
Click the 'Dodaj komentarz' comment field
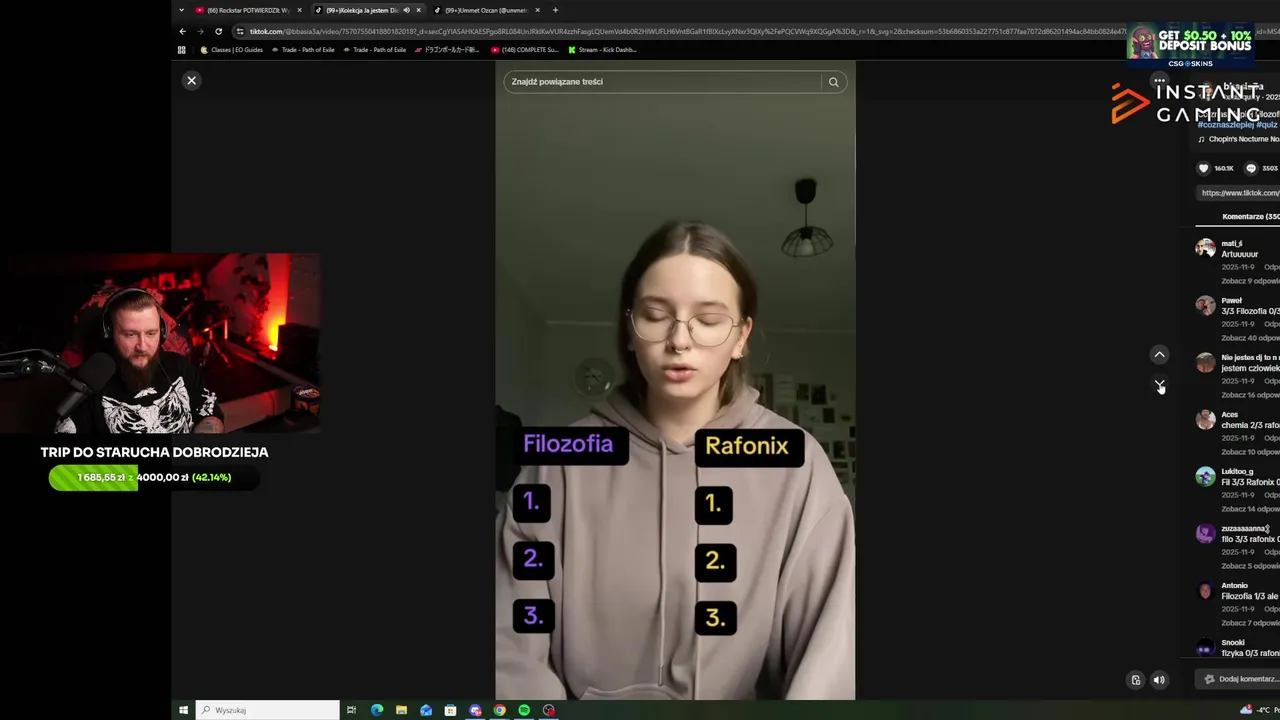[x=1238, y=679]
